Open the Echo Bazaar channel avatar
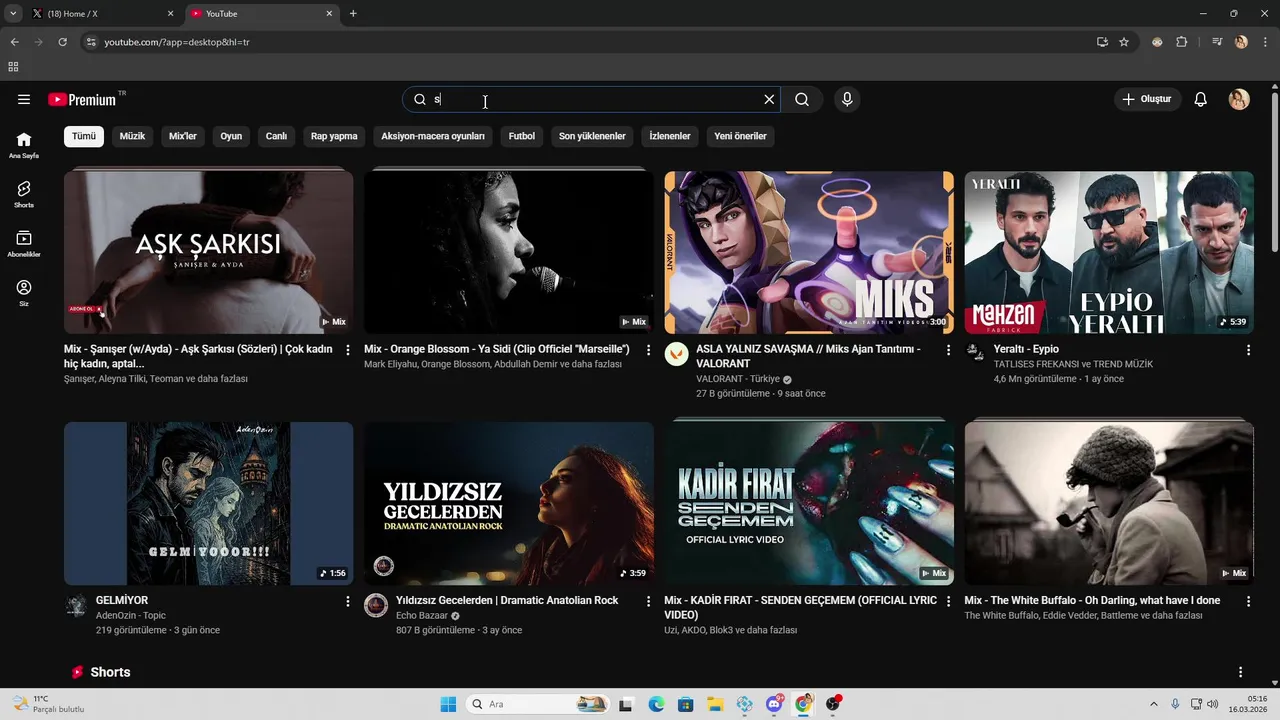Screen dimensions: 1280x720 point(376,605)
